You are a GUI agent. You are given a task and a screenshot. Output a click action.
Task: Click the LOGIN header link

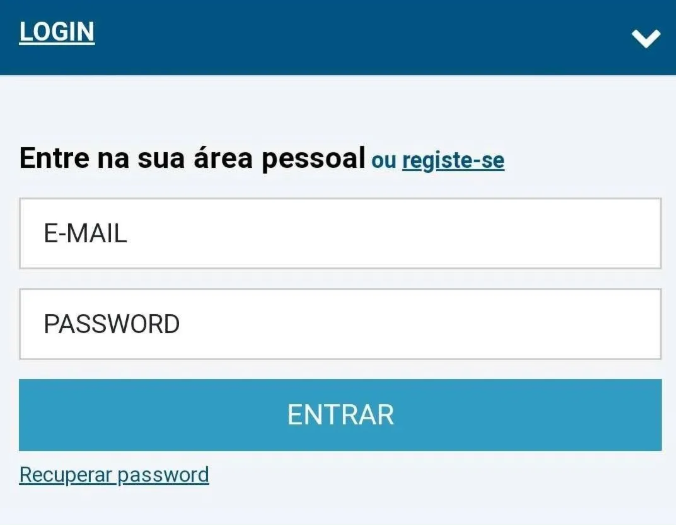pyautogui.click(x=57, y=32)
